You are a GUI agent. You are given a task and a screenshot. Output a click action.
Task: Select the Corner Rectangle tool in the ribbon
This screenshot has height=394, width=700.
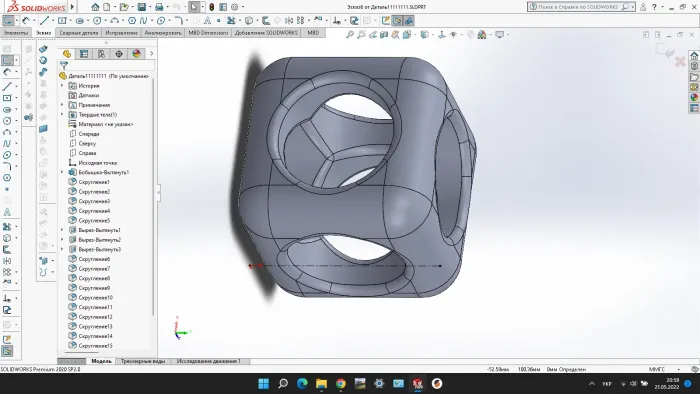coord(62,21)
